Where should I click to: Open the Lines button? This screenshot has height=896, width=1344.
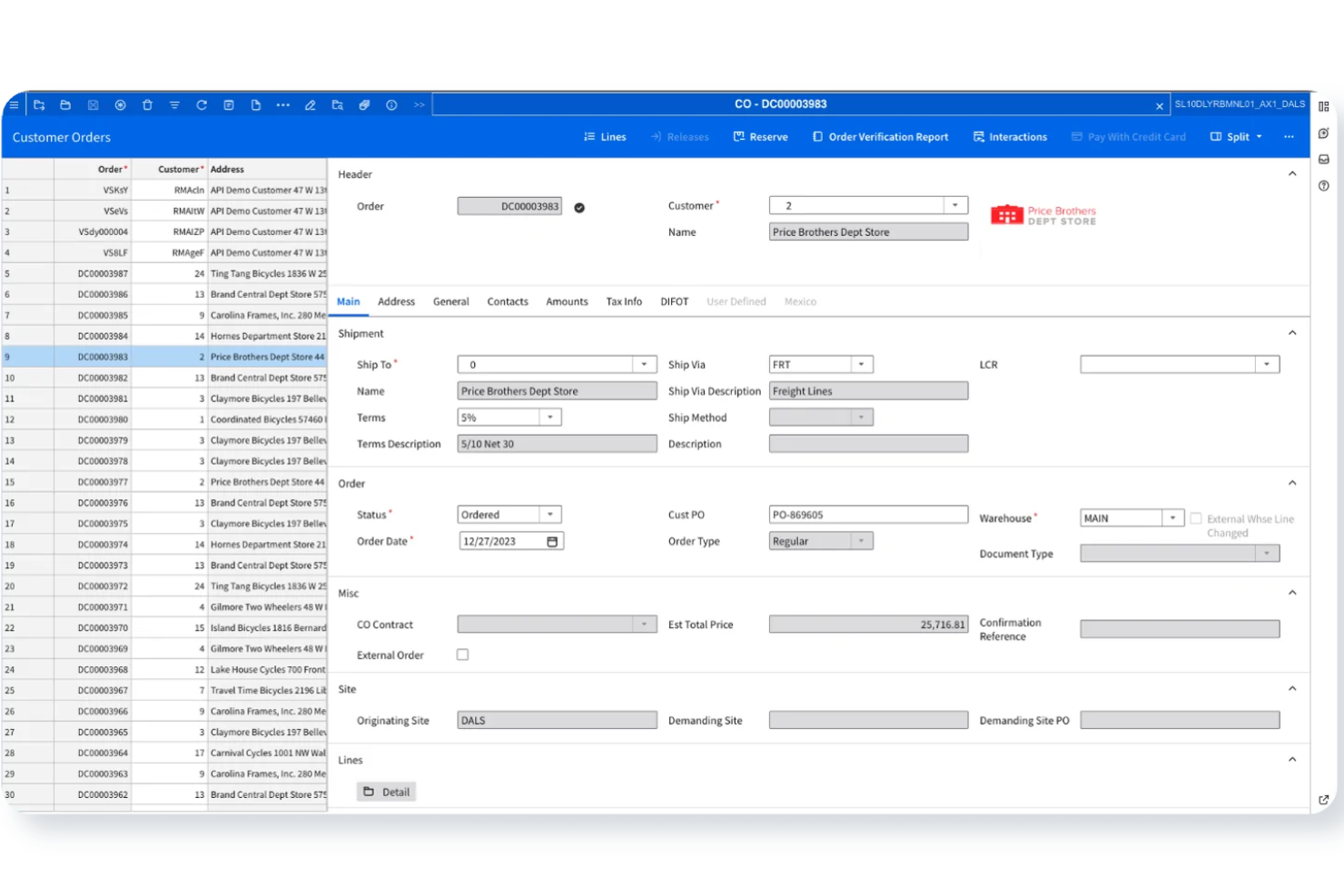605,137
